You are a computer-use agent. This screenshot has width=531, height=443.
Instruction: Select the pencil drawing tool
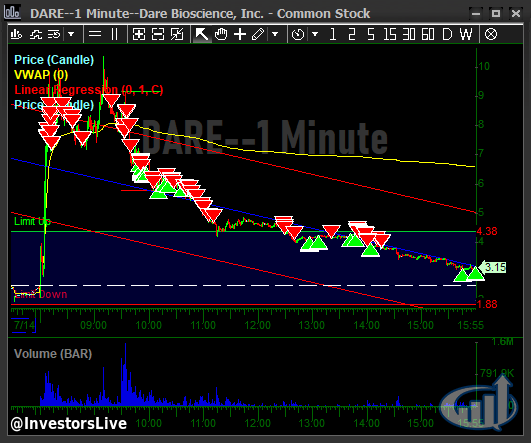click(258, 34)
